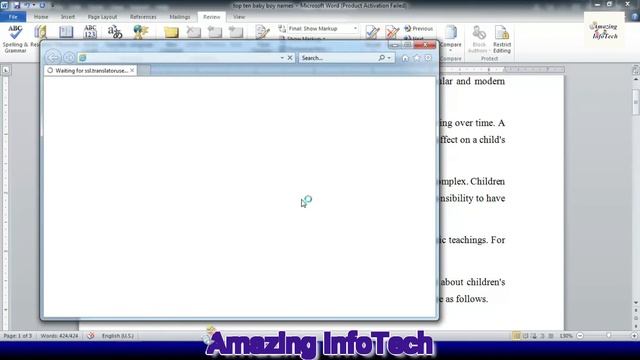Screen dimensions: 640x360
Task: Accept the change (checkmark icon)
Action: click(372, 32)
